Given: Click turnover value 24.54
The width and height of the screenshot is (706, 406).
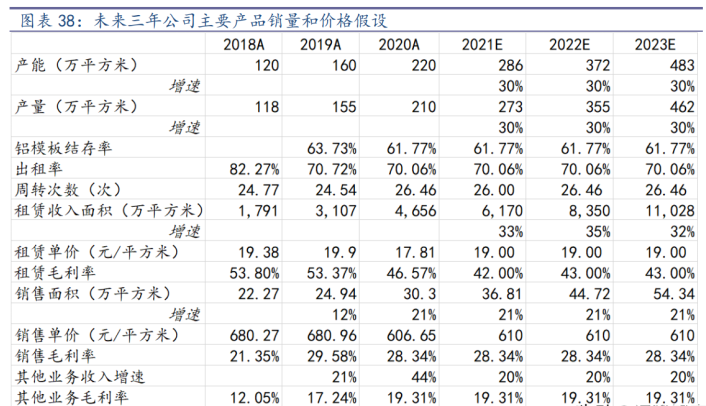Looking at the screenshot, I should (336, 189).
